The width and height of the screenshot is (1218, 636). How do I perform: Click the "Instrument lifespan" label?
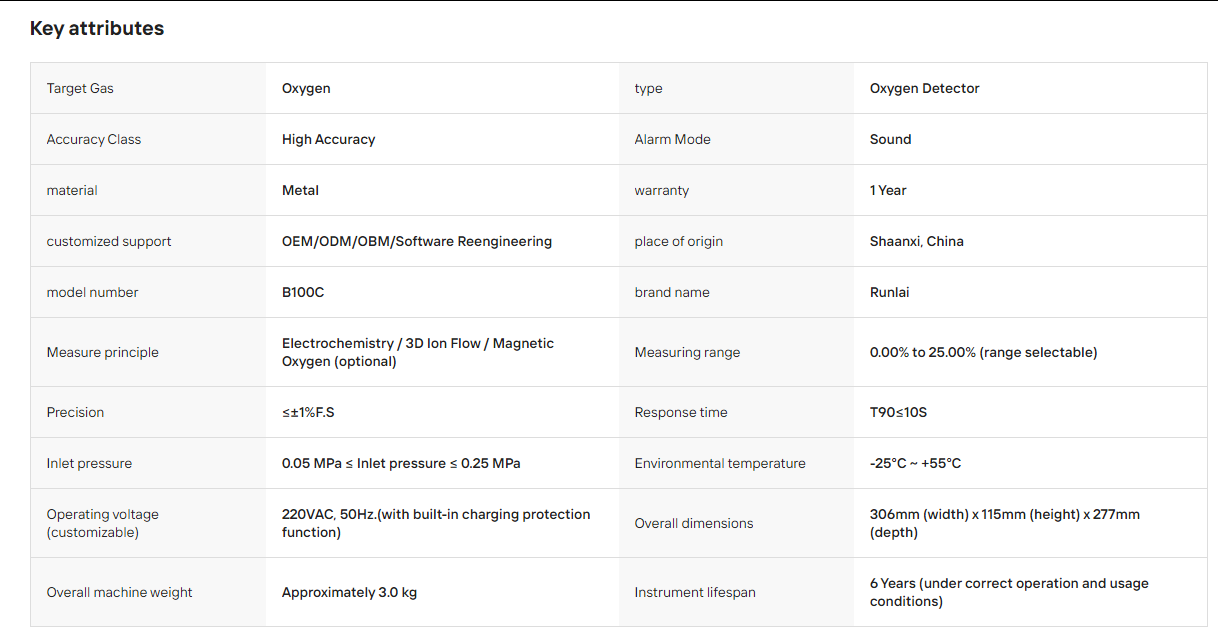pos(695,592)
